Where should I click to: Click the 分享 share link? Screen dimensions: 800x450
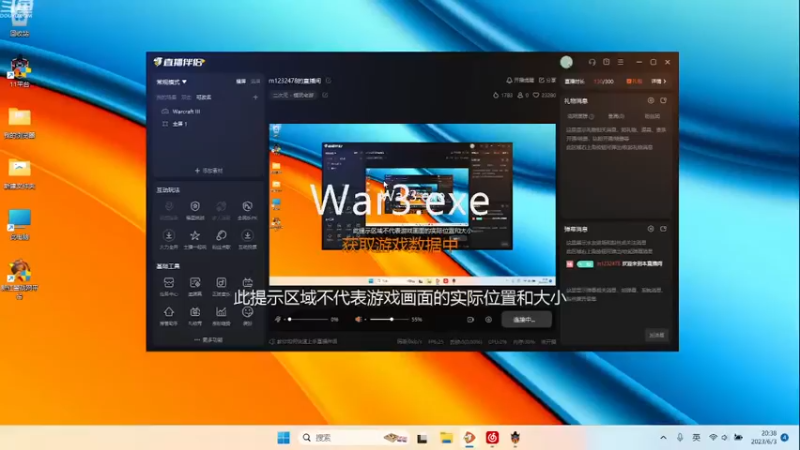click(547, 81)
